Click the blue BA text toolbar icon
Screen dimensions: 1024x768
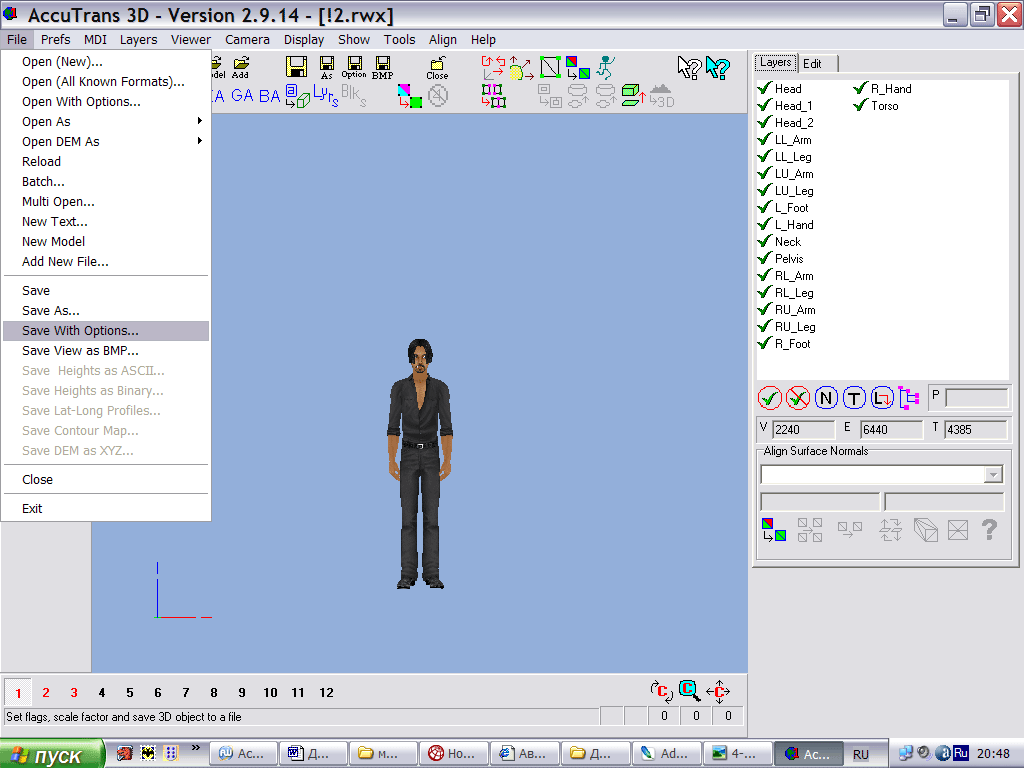269,95
